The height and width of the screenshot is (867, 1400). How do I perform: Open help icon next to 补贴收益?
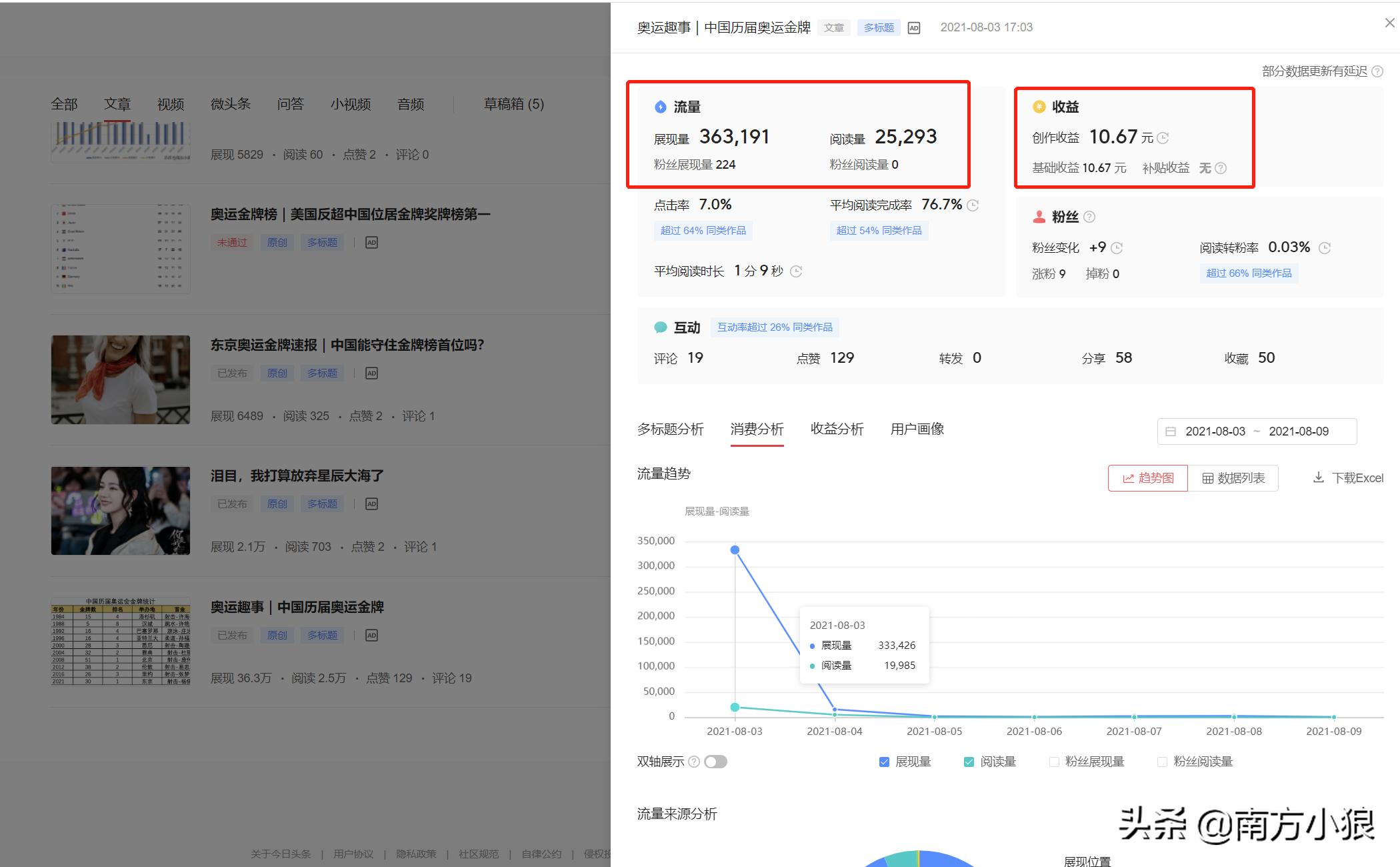1221,168
